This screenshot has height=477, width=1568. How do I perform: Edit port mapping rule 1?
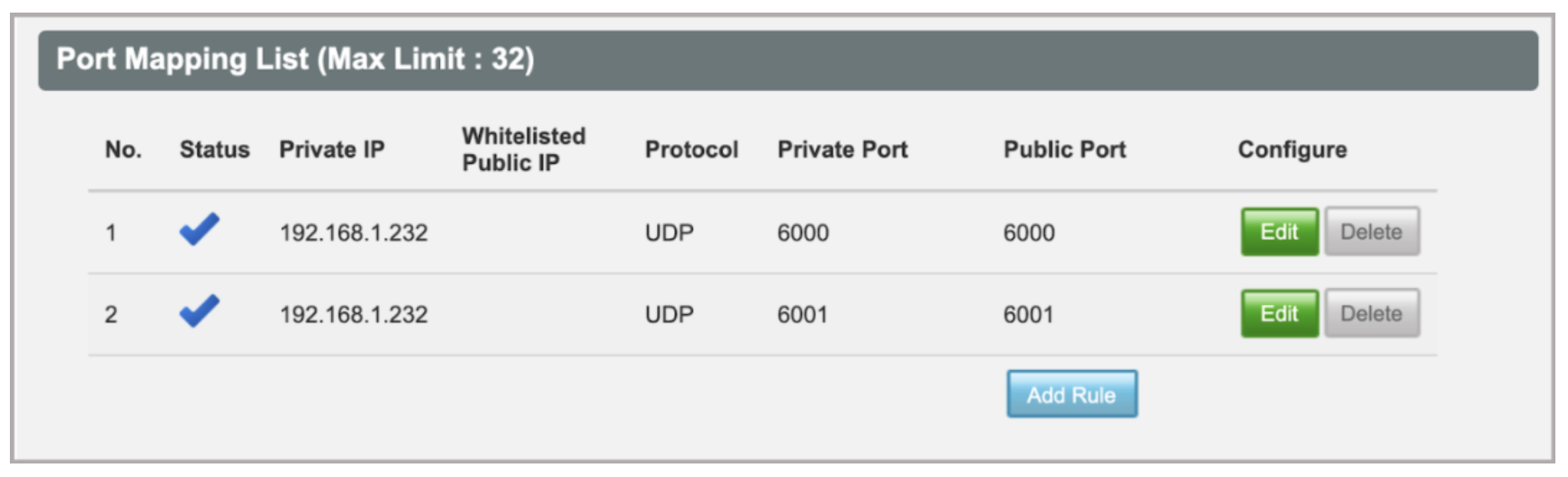tap(1279, 232)
